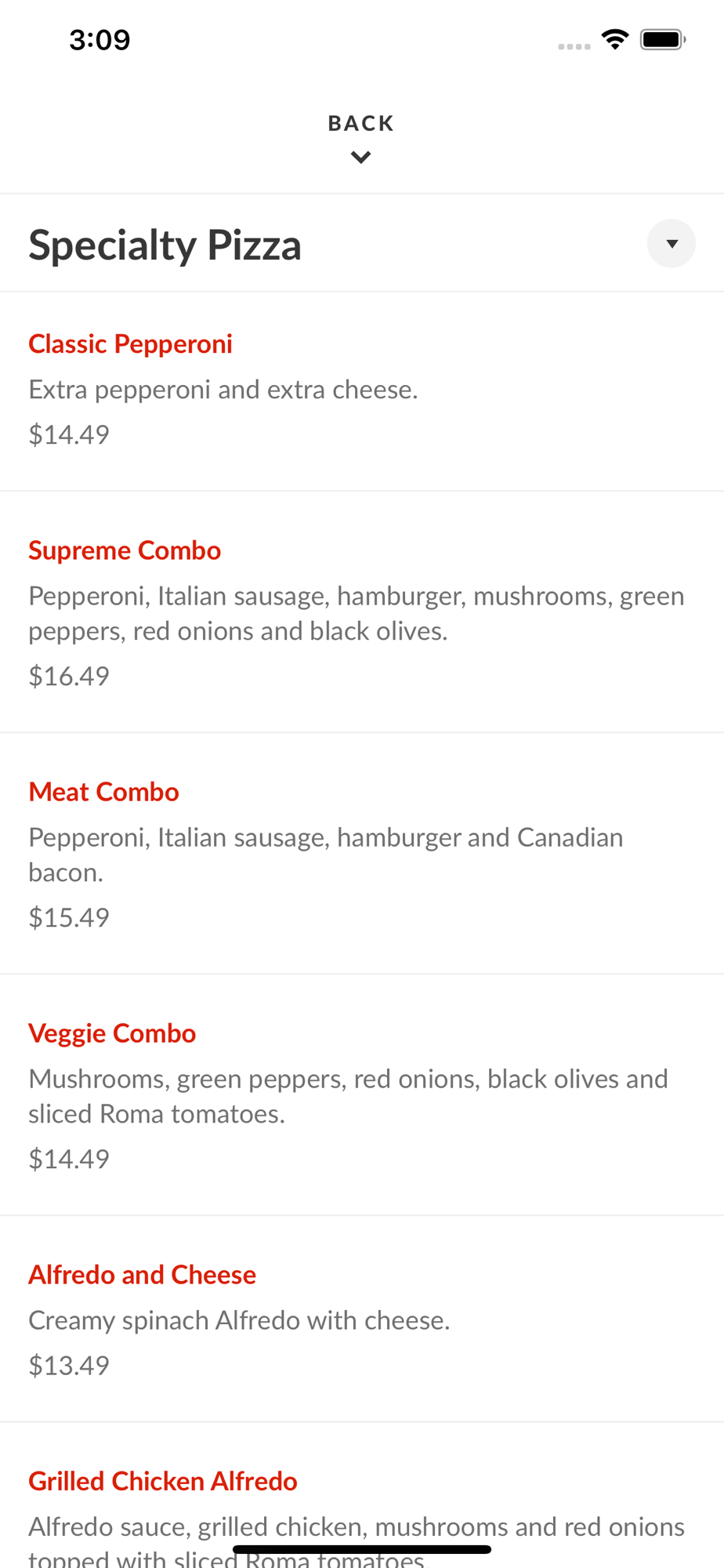This screenshot has height=1568, width=724.
Task: Tap Grilled Chicken Alfredo title
Action: (163, 1481)
